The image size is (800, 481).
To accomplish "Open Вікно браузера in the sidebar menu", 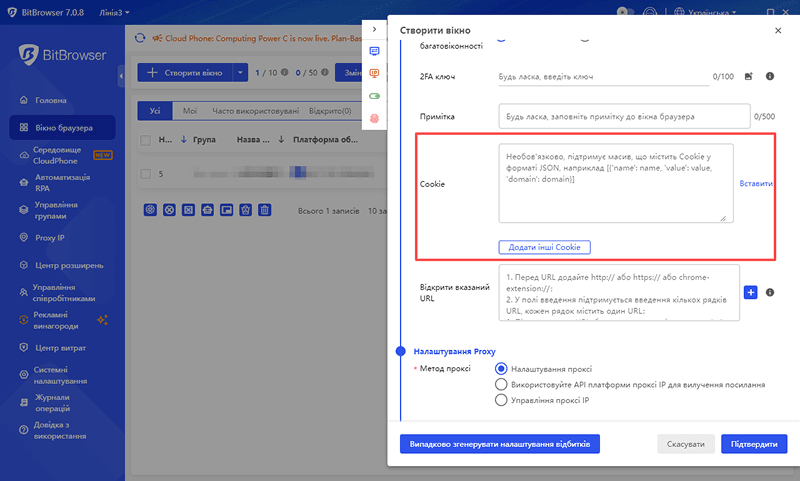I will click(x=63, y=128).
